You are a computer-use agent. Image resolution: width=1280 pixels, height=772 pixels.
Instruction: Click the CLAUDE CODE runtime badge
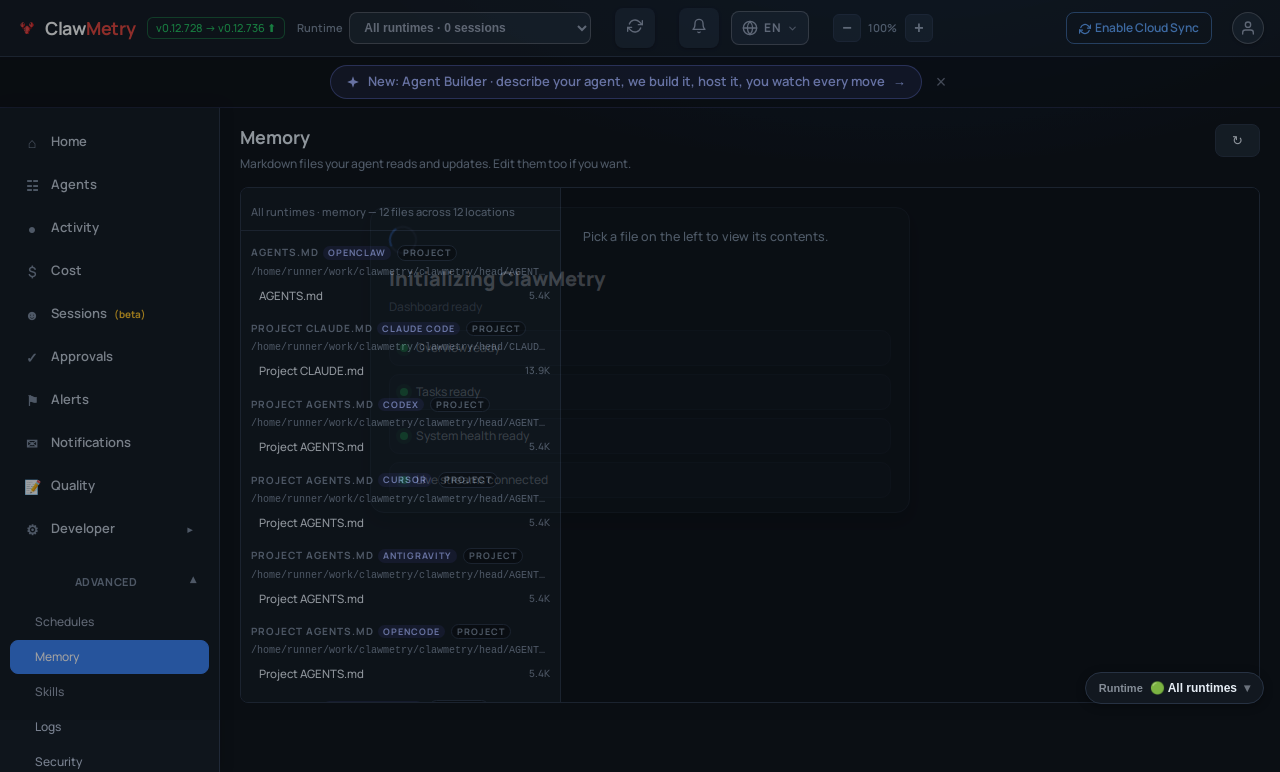pyautogui.click(x=418, y=329)
